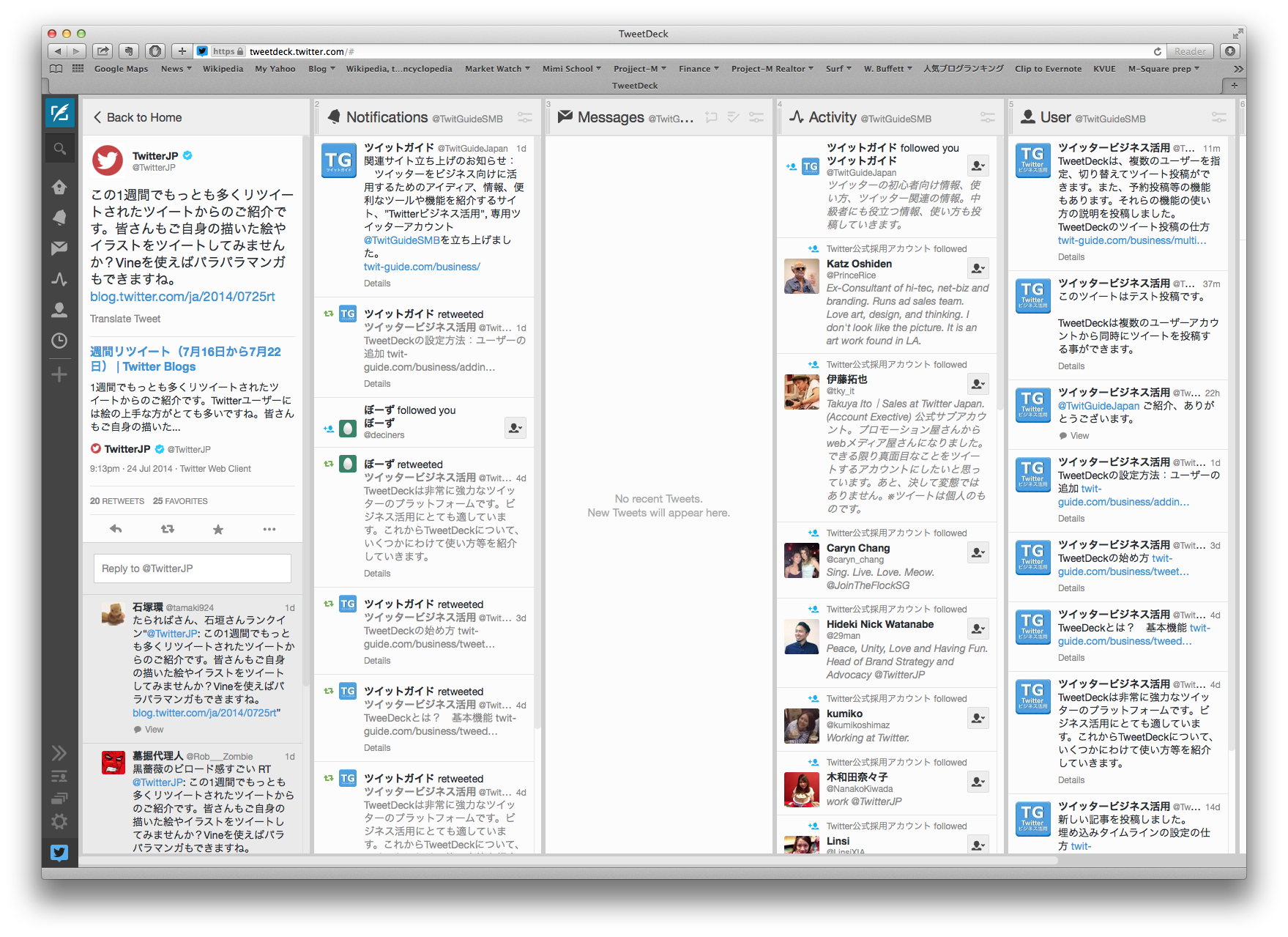Open Notifications column settings
1288x937 pixels.
pos(525,117)
